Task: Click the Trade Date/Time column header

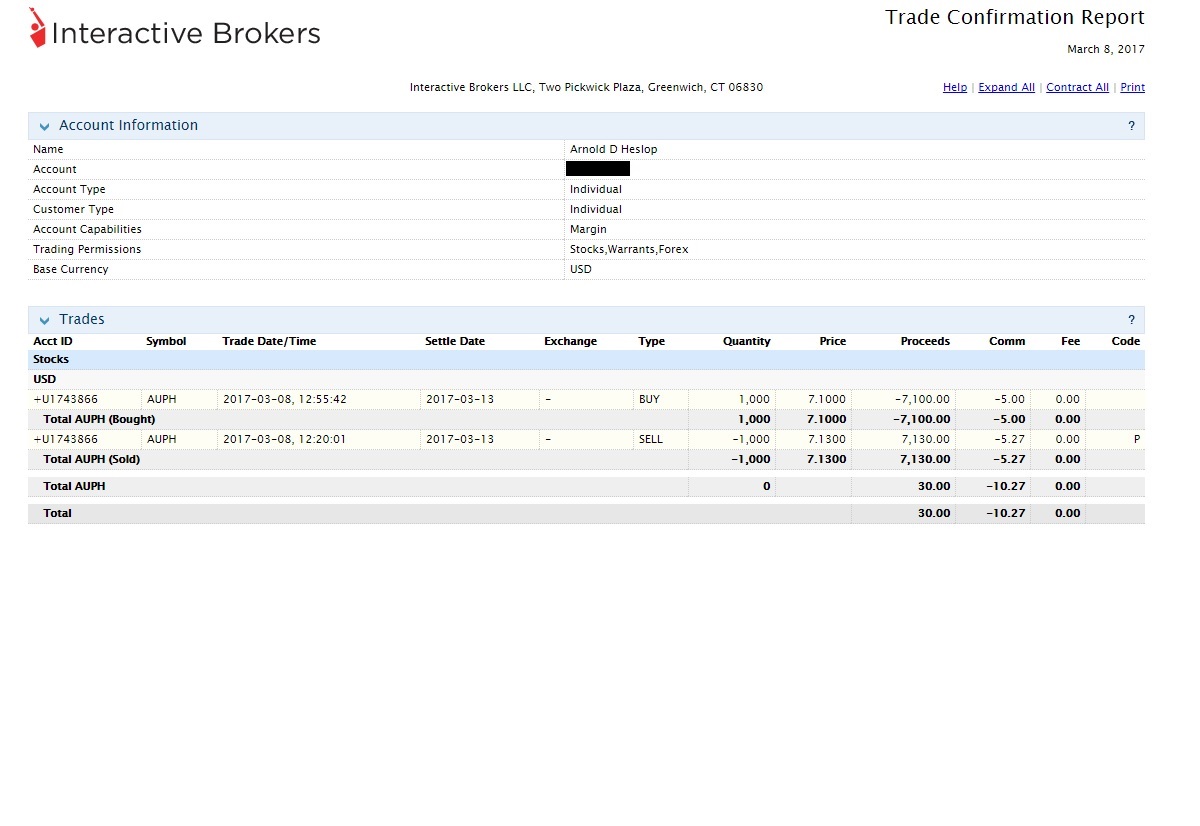Action: pos(269,341)
